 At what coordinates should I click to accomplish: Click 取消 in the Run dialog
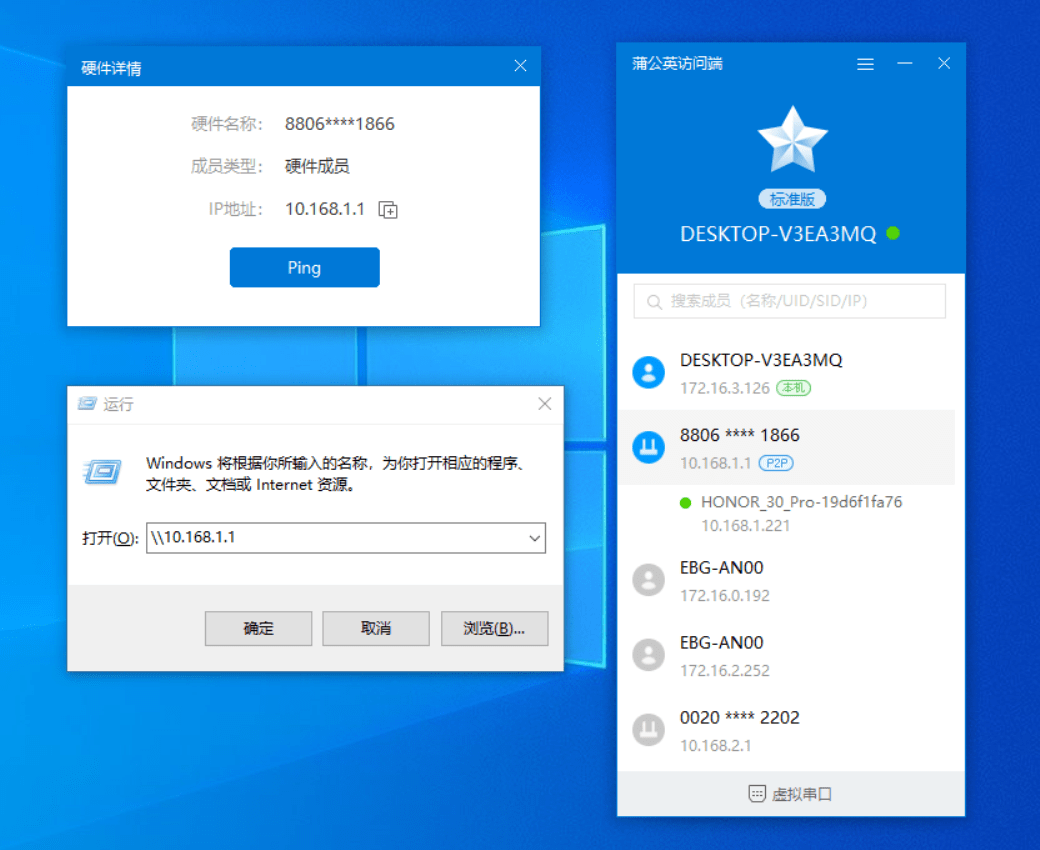(376, 628)
